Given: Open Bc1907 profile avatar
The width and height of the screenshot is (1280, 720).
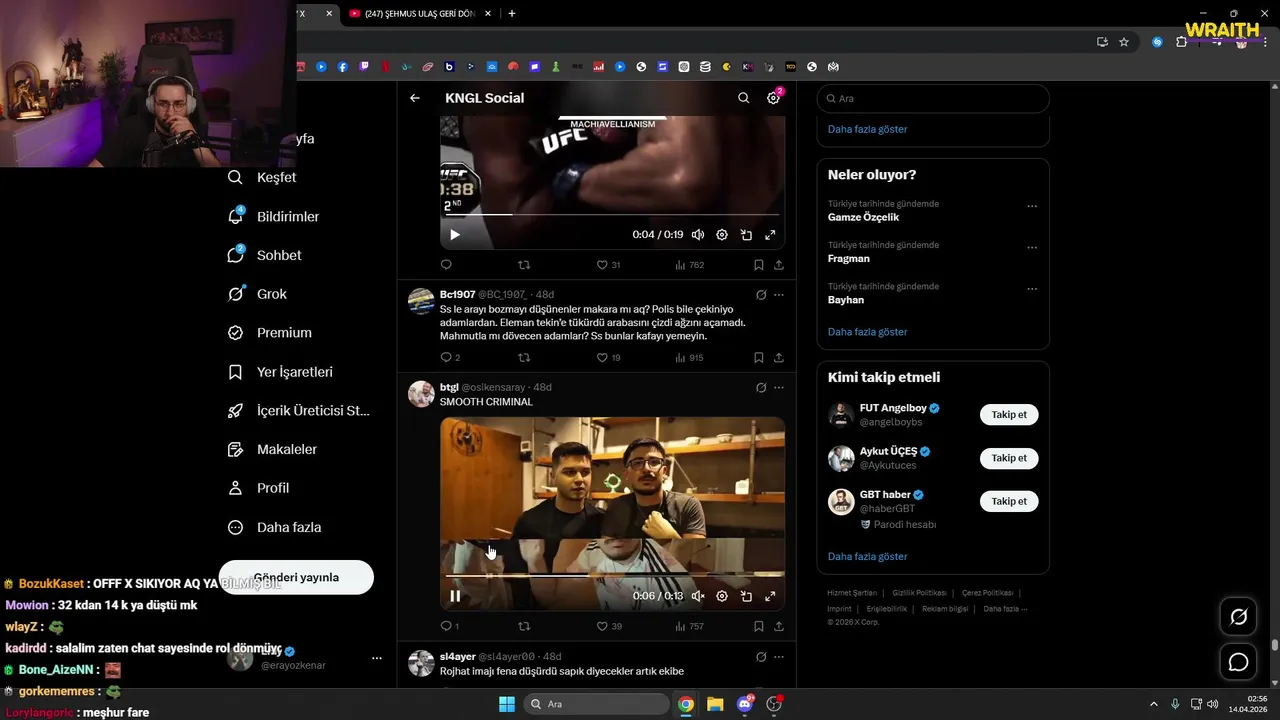Looking at the screenshot, I should pos(421,301).
